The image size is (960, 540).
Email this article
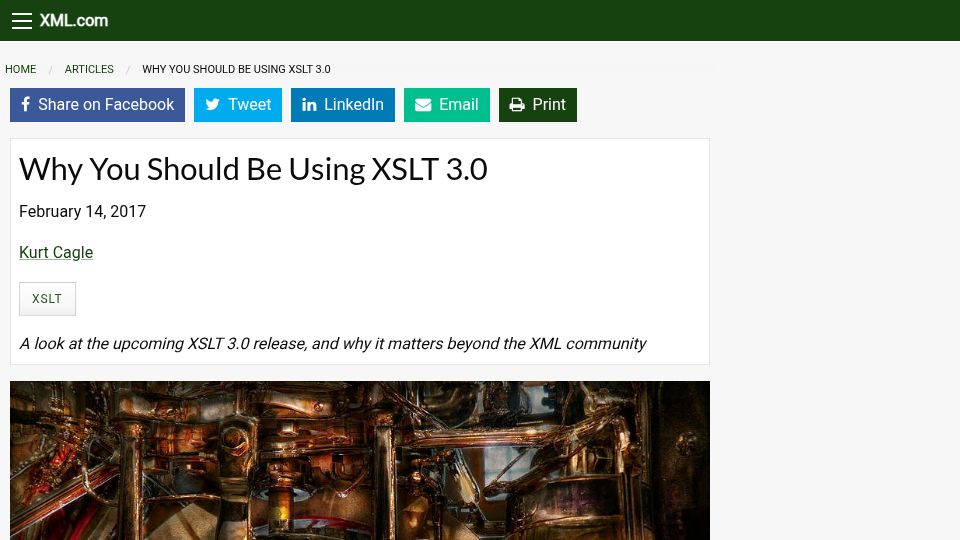point(447,105)
